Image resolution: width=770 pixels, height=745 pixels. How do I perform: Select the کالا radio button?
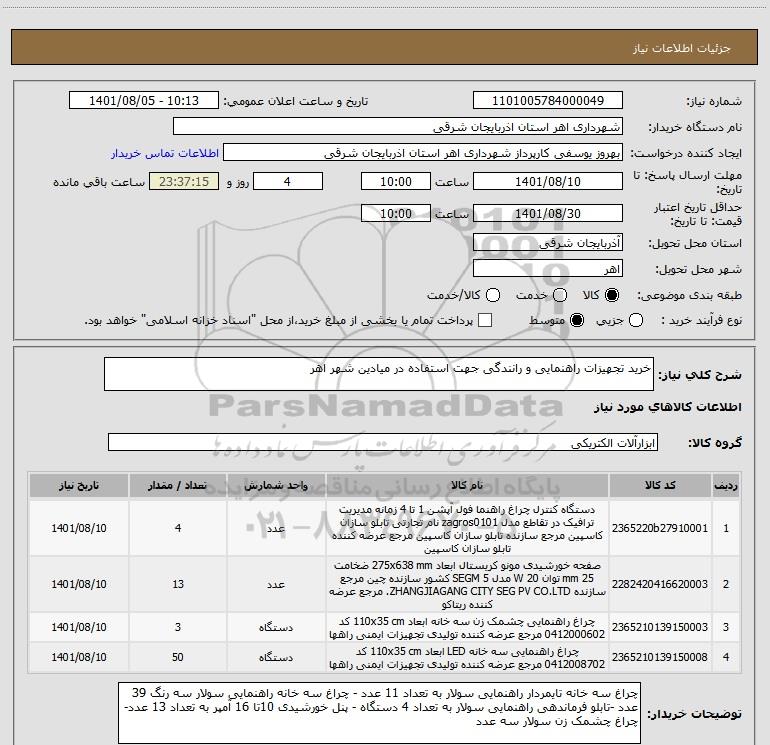(x=612, y=295)
